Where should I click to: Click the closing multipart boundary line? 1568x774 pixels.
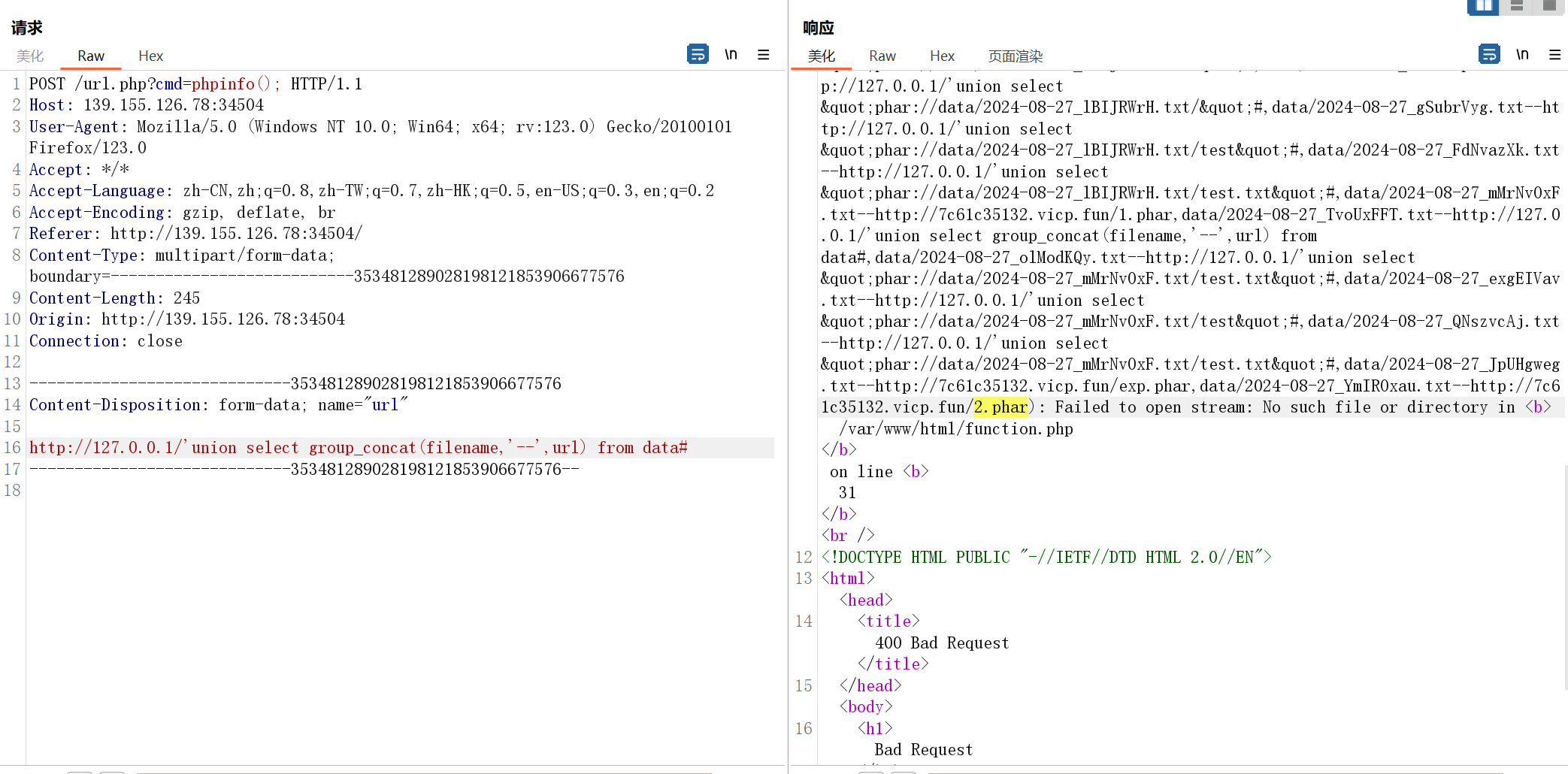[304, 470]
